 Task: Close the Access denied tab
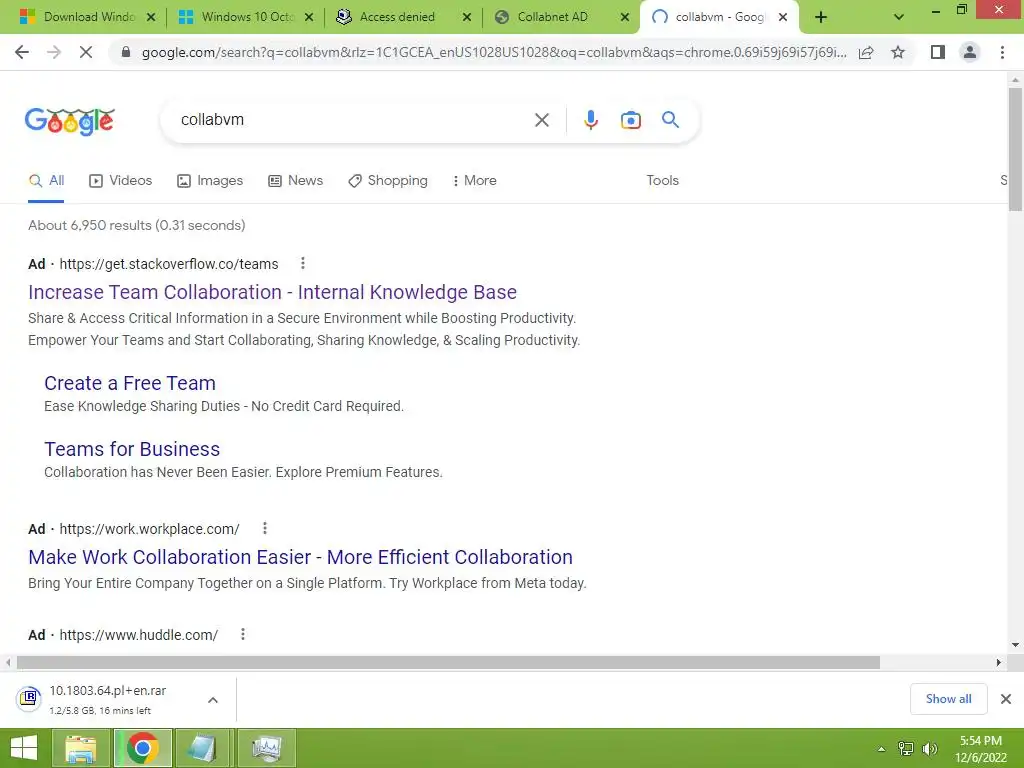point(466,18)
